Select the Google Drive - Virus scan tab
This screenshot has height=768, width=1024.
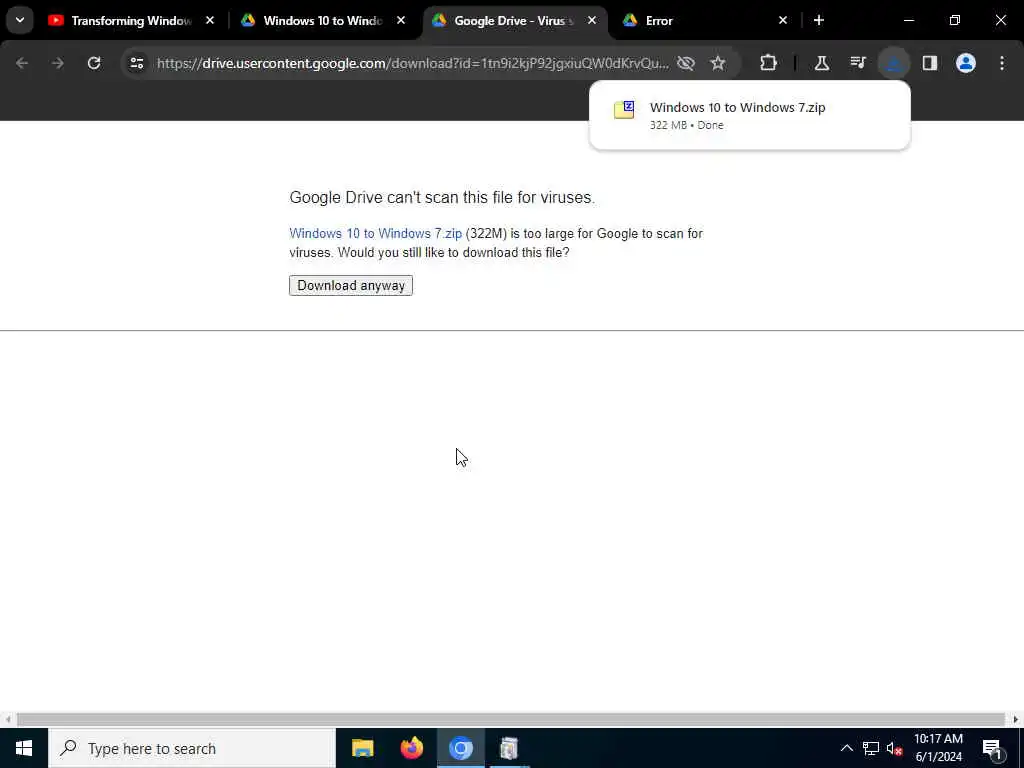515,20
